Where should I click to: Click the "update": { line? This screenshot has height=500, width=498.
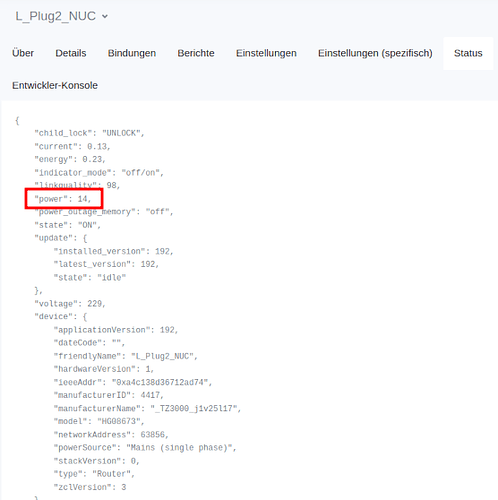[61, 238]
